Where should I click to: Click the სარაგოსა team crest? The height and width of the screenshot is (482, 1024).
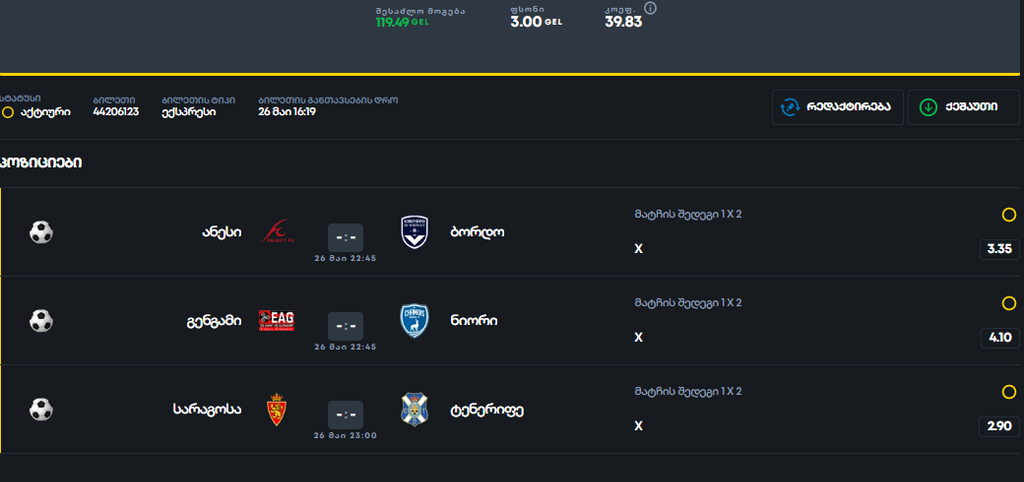point(277,410)
